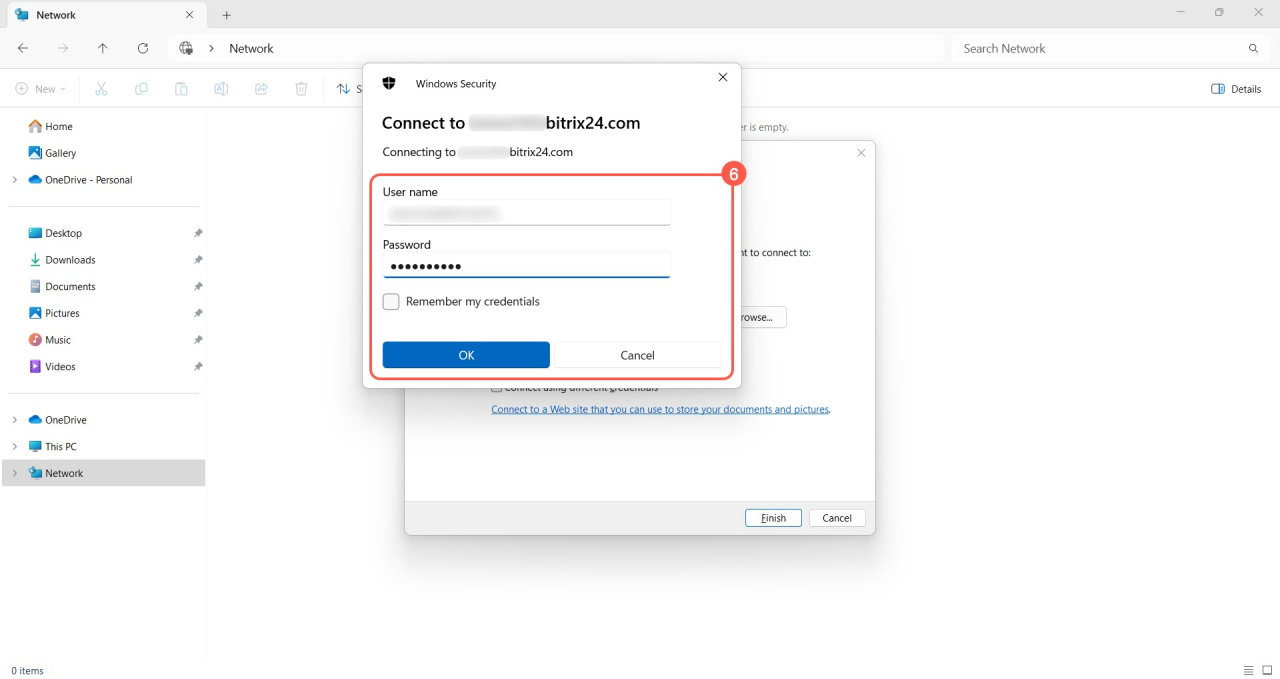The image size is (1280, 679).
Task: Switch to large thumbnails view icon
Action: (1267, 670)
